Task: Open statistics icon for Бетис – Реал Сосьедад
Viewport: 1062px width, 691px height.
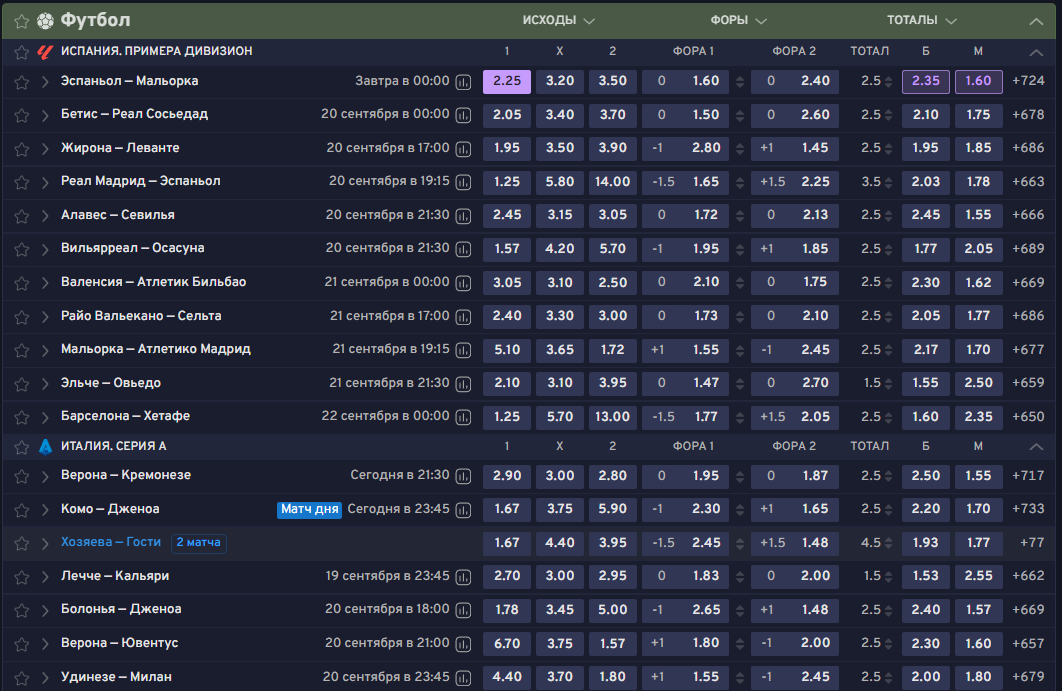Action: click(x=463, y=116)
